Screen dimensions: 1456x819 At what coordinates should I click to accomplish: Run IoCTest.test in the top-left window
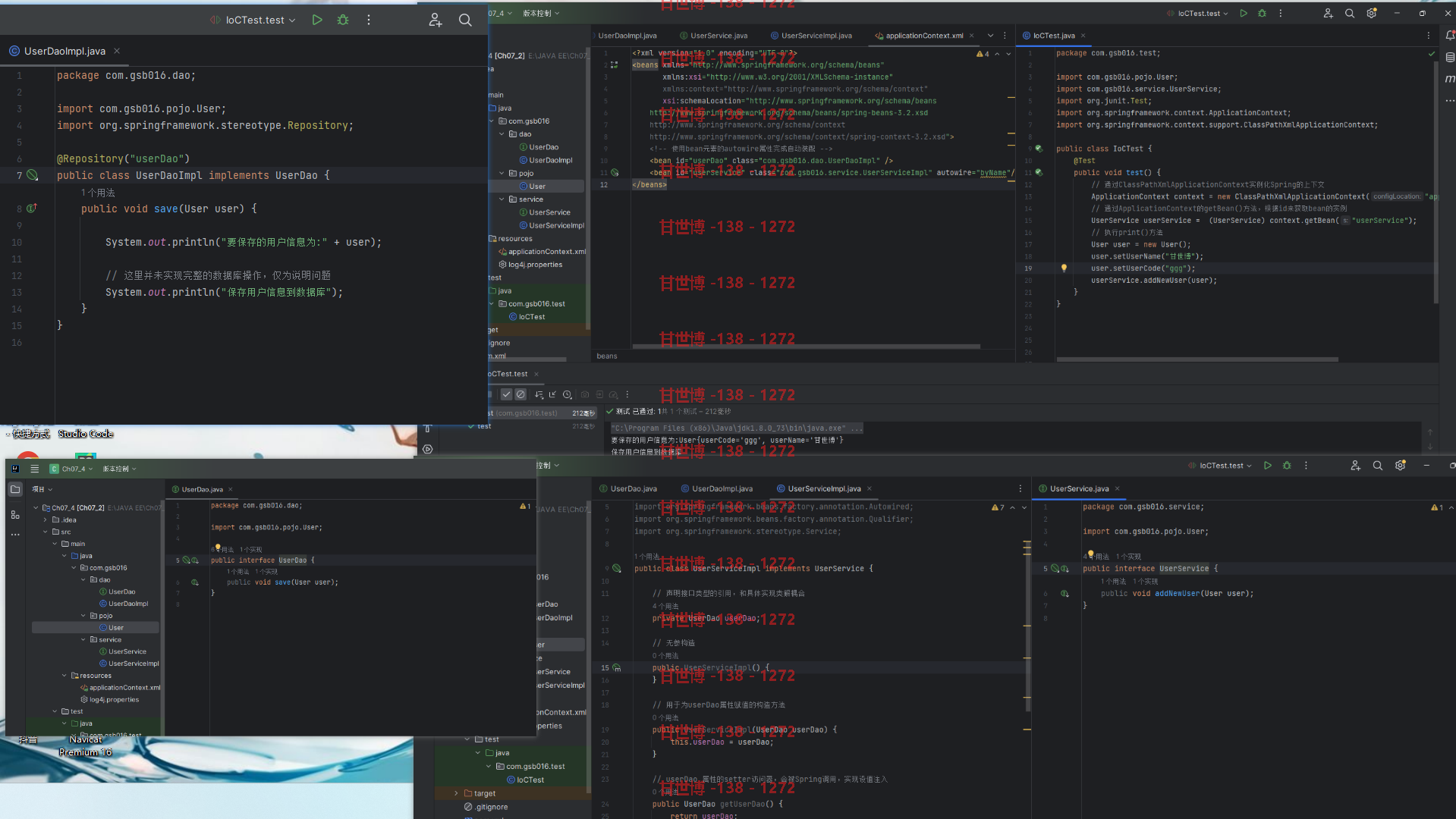point(317,20)
